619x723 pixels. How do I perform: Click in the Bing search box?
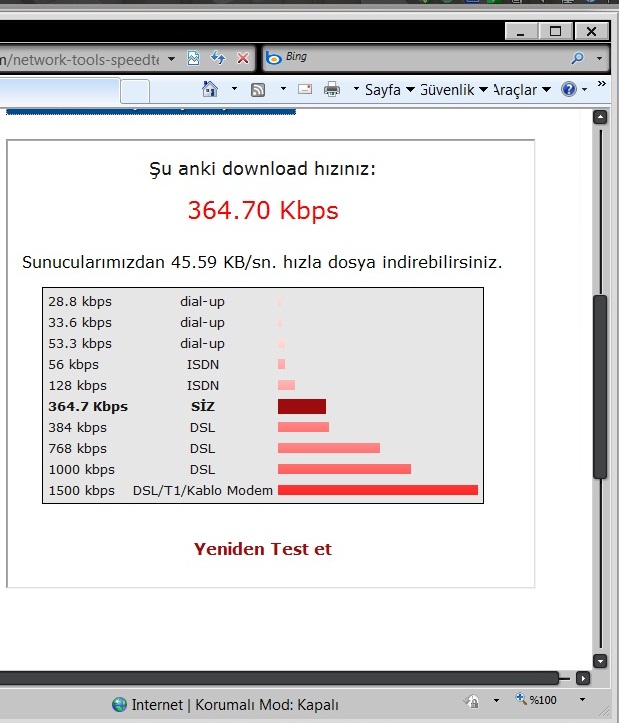(420, 59)
